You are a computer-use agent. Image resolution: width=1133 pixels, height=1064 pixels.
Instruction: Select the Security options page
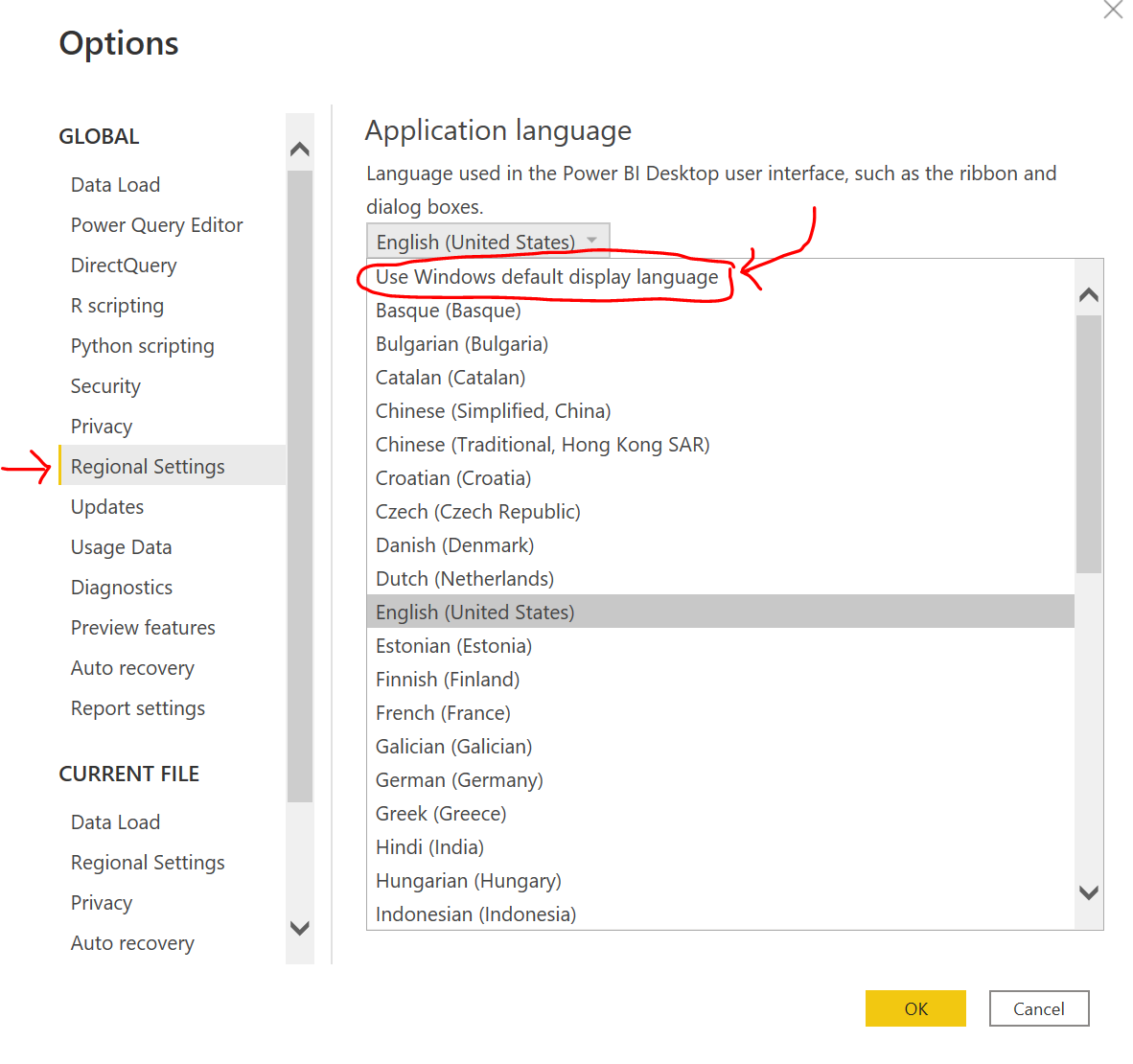(105, 386)
